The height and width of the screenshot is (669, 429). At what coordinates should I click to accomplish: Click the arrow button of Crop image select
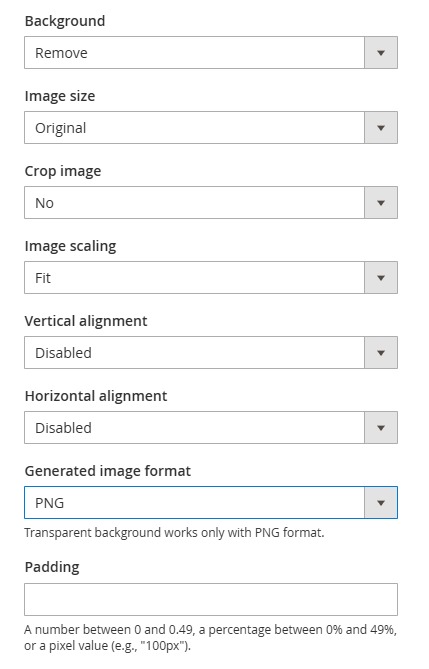point(381,203)
